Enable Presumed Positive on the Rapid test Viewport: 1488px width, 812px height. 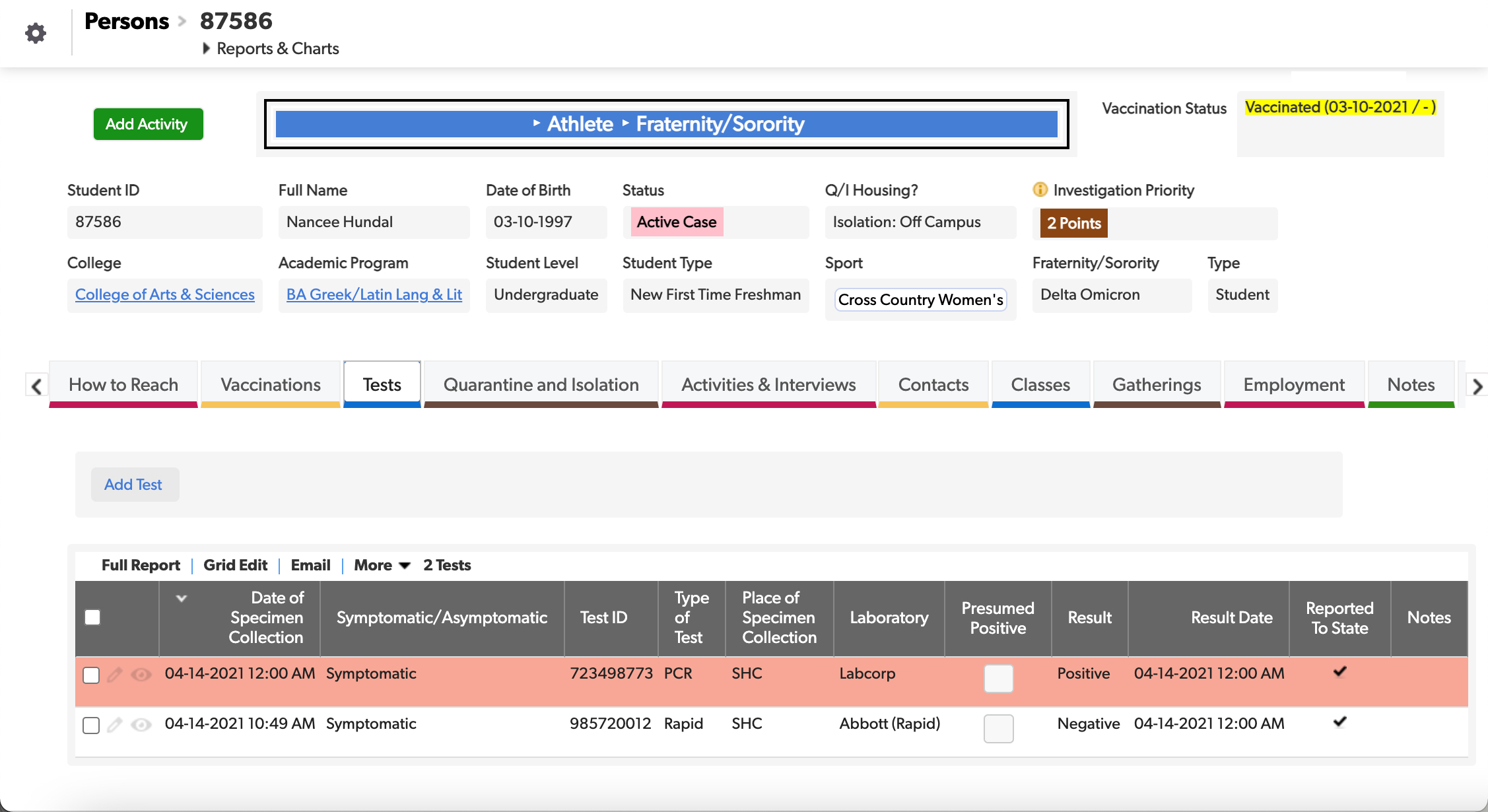pos(998,729)
